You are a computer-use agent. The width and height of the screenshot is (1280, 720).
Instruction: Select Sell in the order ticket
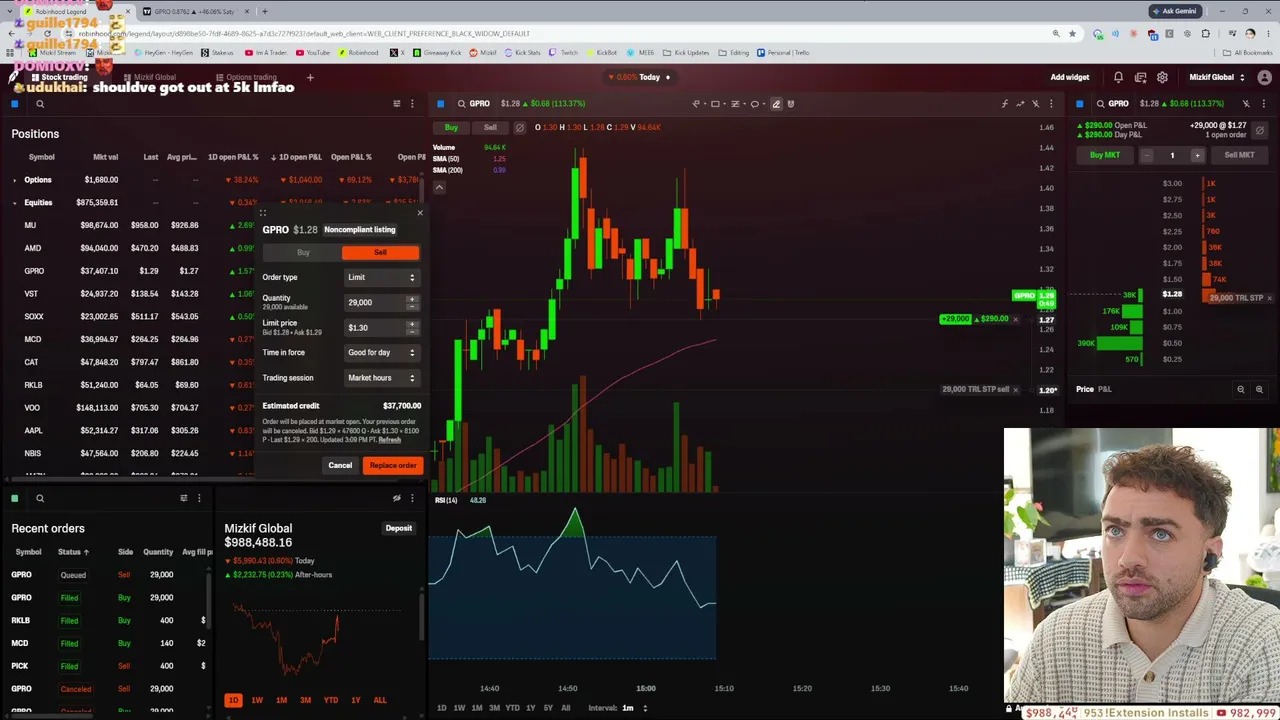point(380,253)
